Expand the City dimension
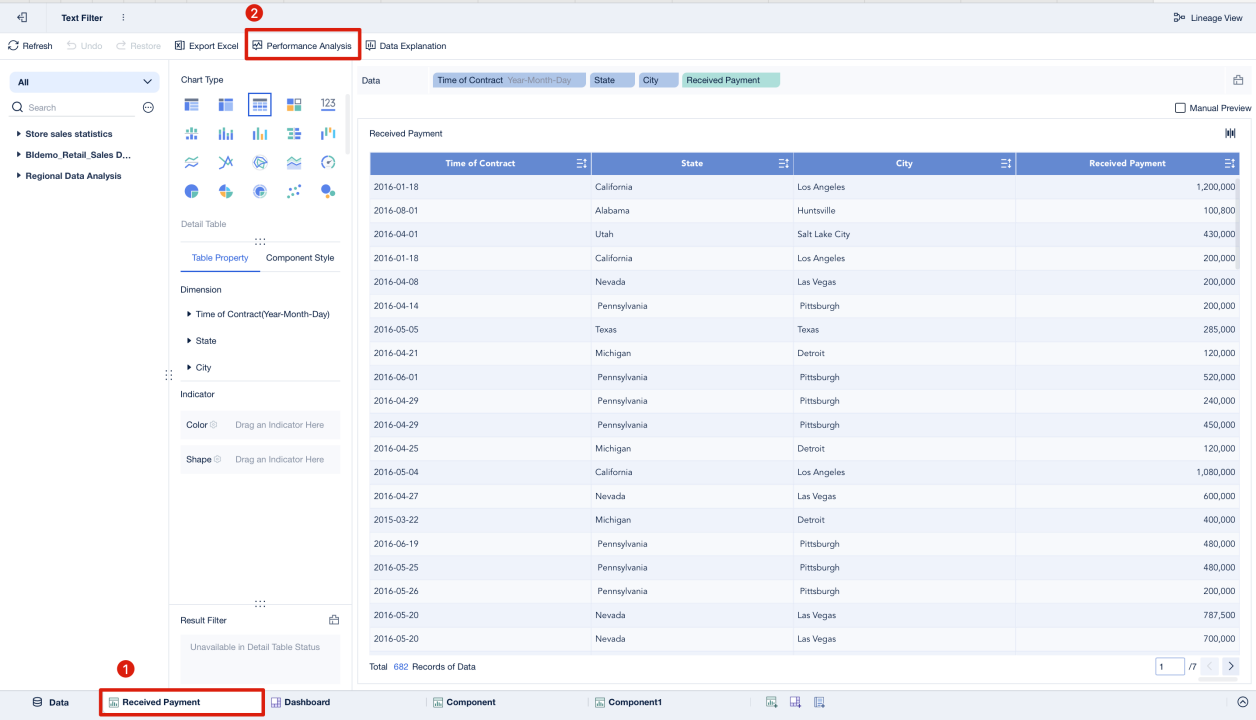 click(x=200, y=367)
